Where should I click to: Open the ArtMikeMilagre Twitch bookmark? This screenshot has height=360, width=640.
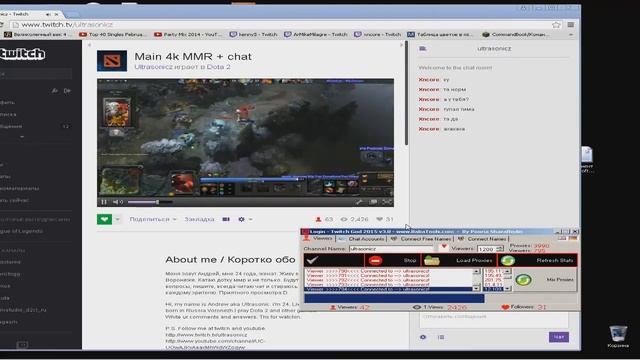[316, 35]
